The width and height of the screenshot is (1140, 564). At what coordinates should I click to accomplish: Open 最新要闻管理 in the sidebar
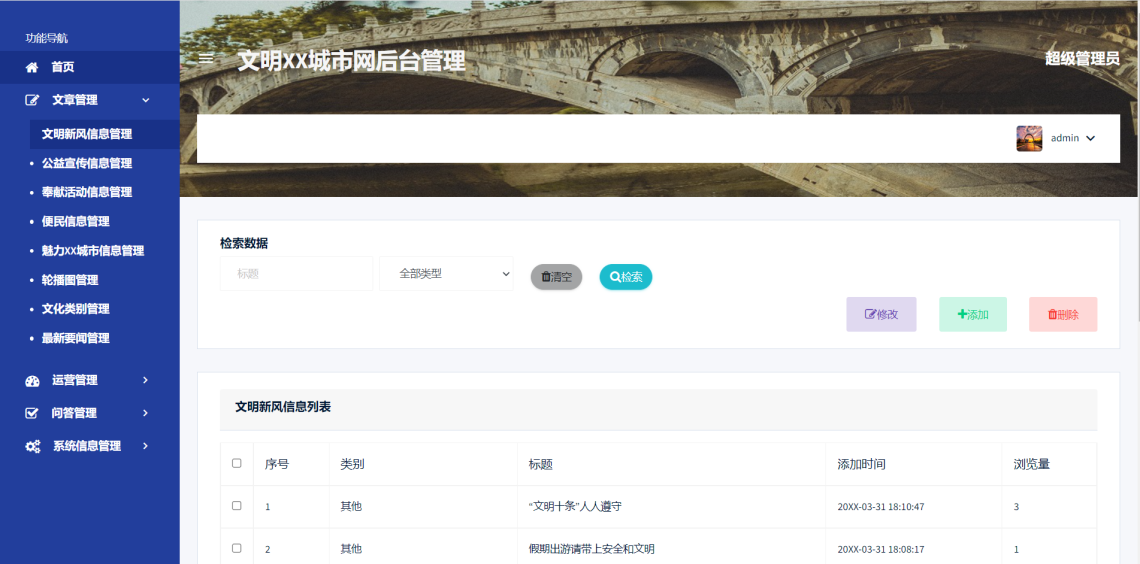click(76, 338)
